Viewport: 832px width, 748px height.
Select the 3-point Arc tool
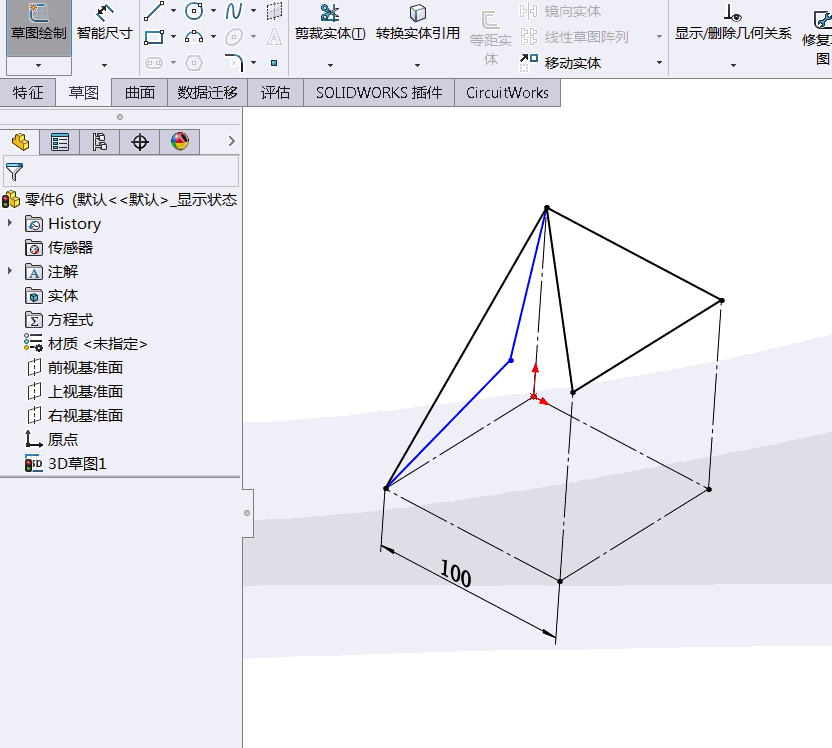[x=194, y=37]
